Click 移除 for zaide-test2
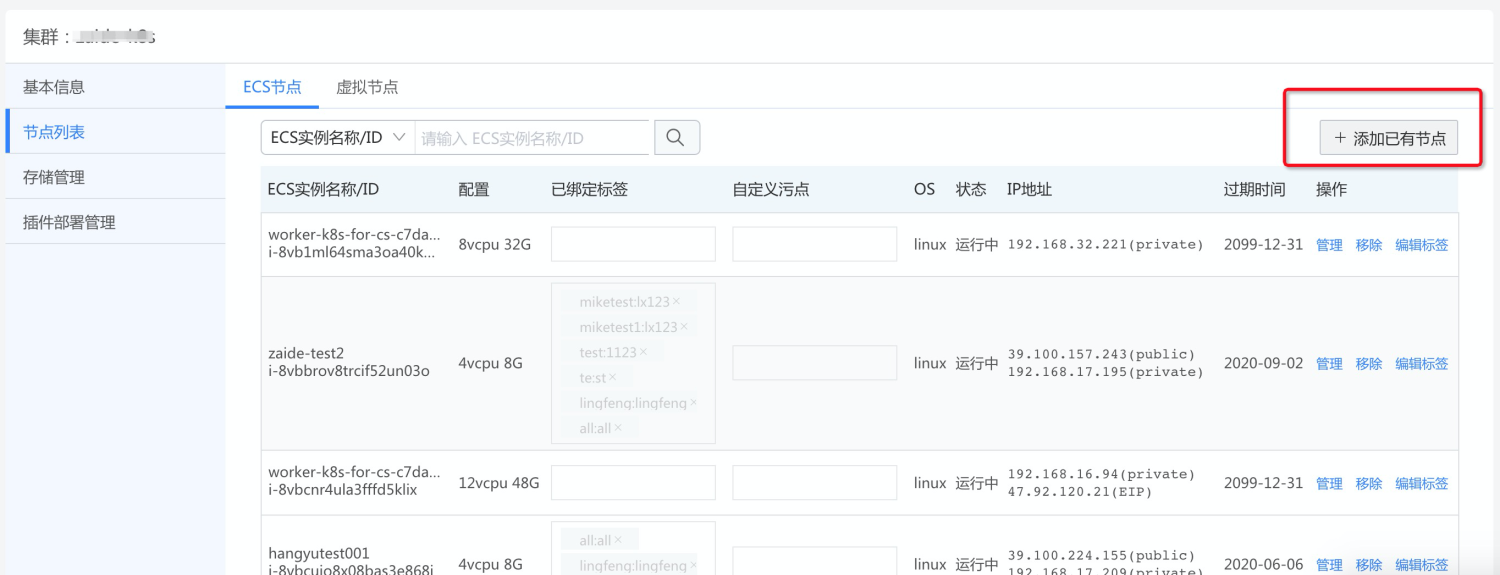 tap(1369, 364)
